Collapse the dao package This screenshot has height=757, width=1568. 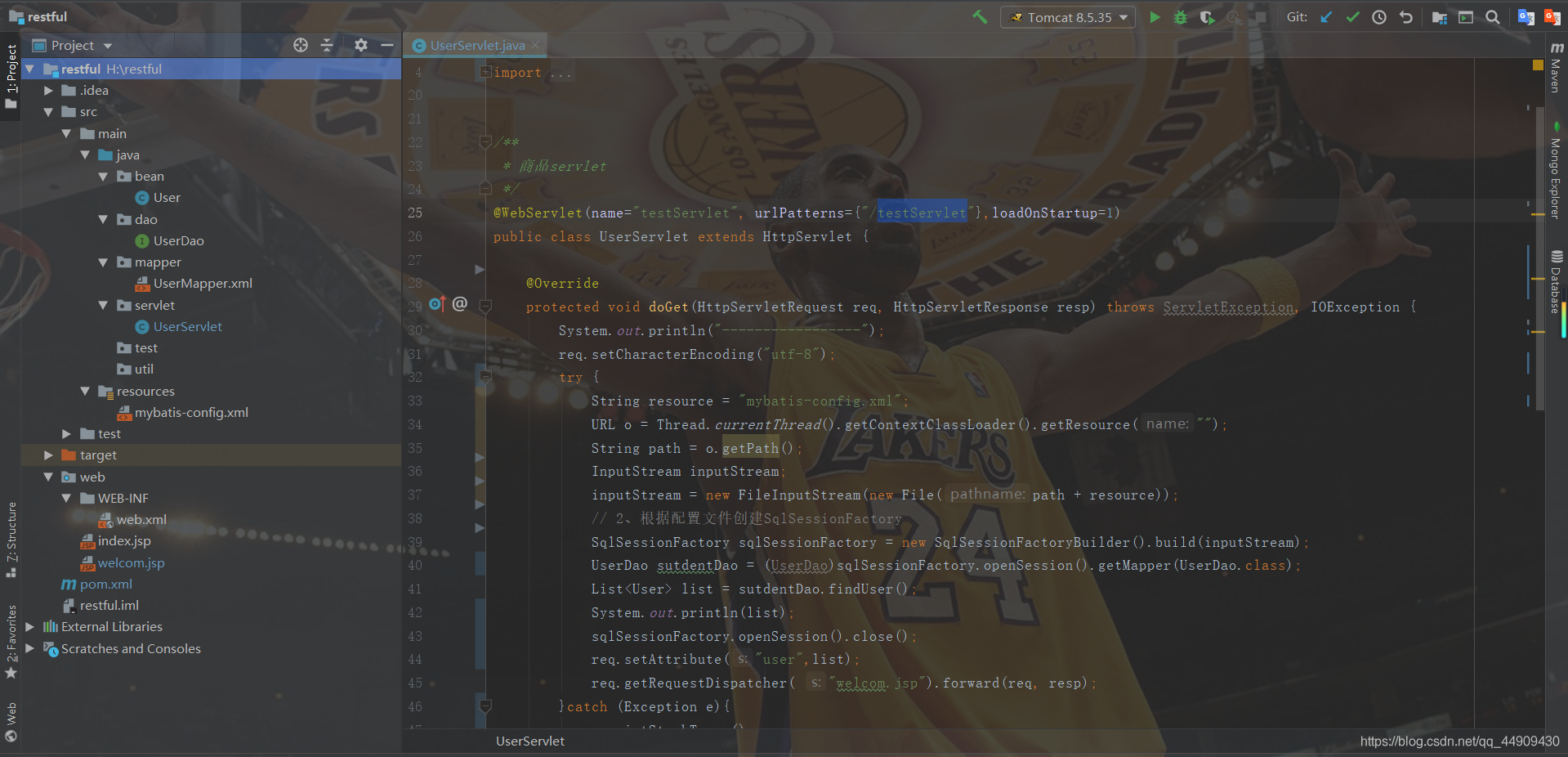[103, 219]
